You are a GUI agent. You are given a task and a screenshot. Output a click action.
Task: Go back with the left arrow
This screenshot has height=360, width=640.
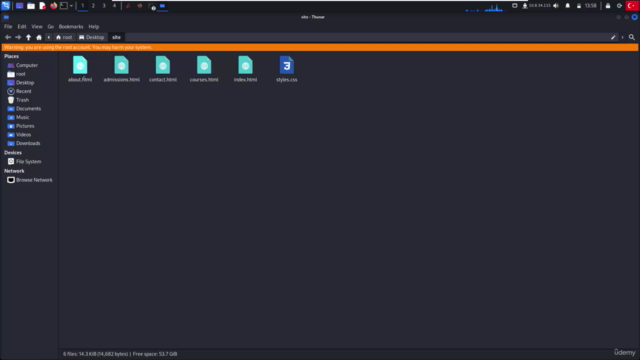(8, 37)
